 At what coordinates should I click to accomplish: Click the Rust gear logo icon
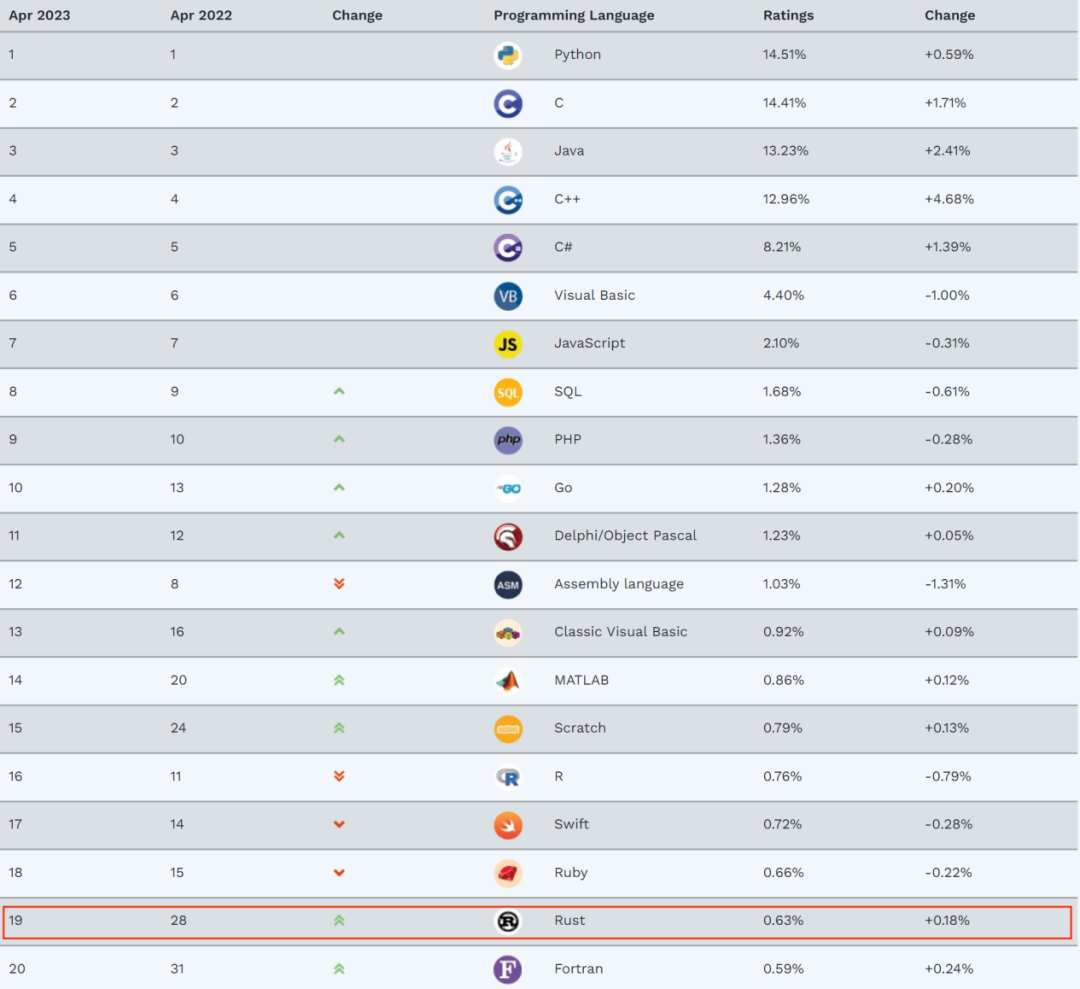(508, 921)
